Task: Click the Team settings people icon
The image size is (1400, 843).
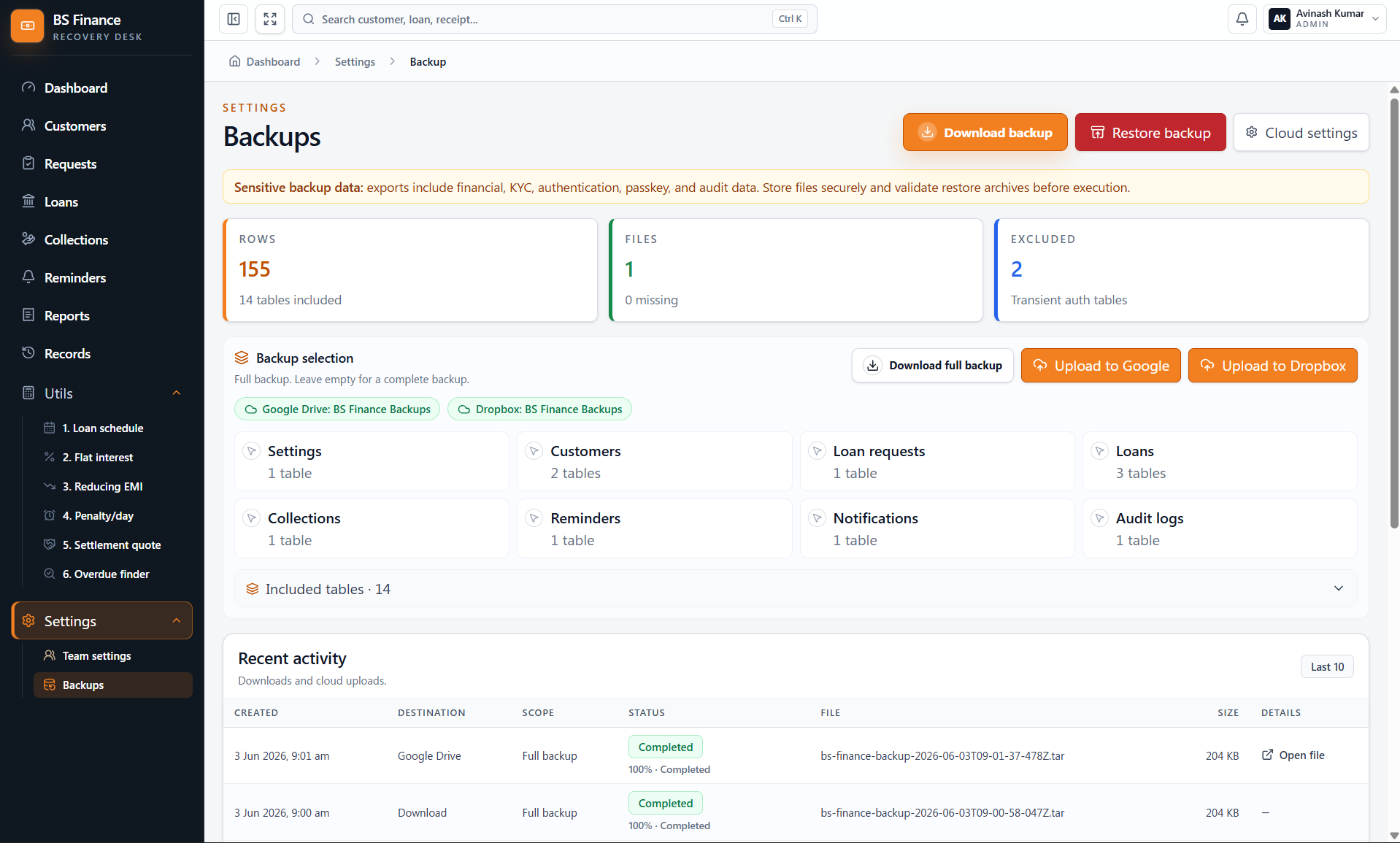Action: coord(50,655)
